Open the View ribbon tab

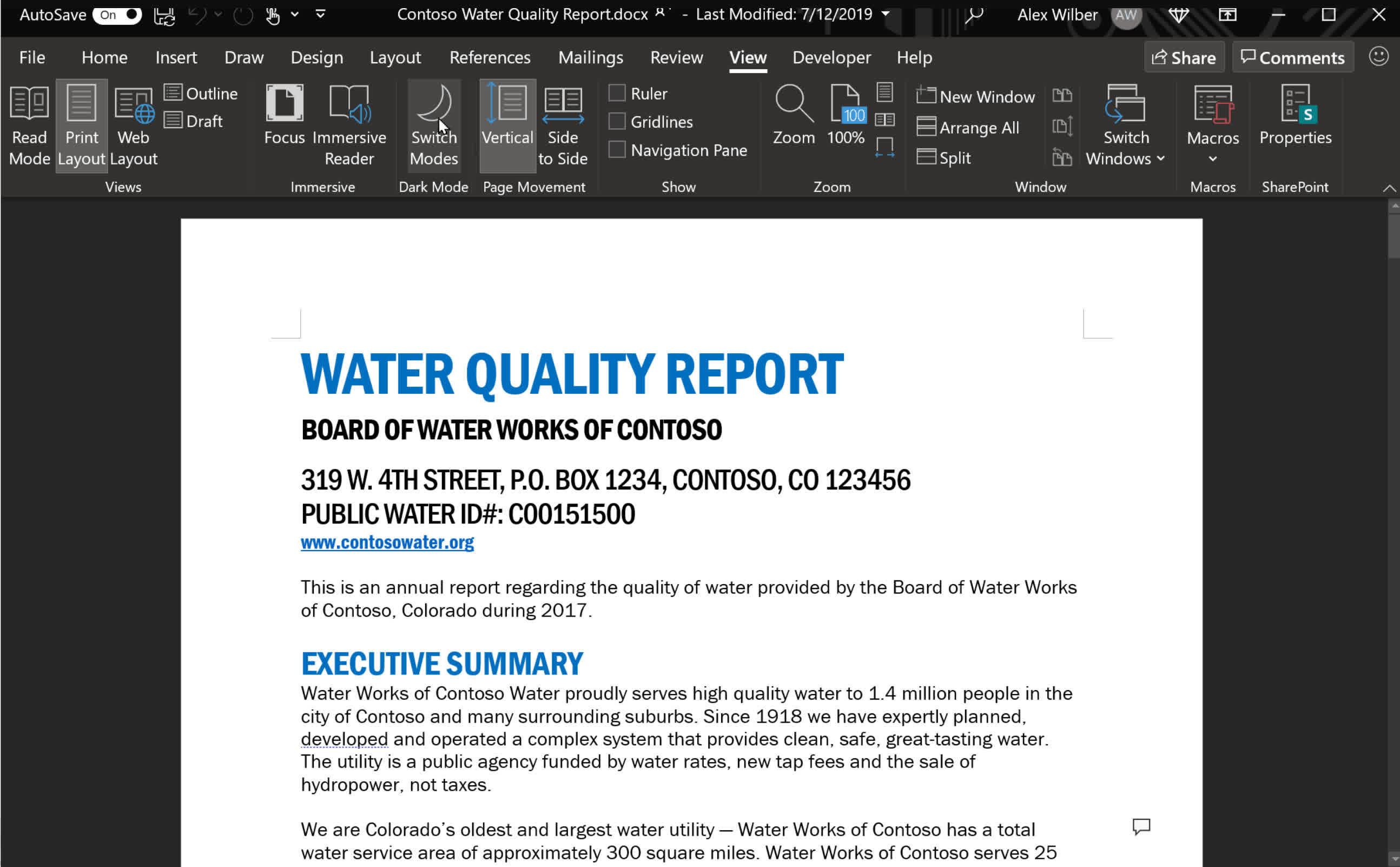[x=748, y=57]
